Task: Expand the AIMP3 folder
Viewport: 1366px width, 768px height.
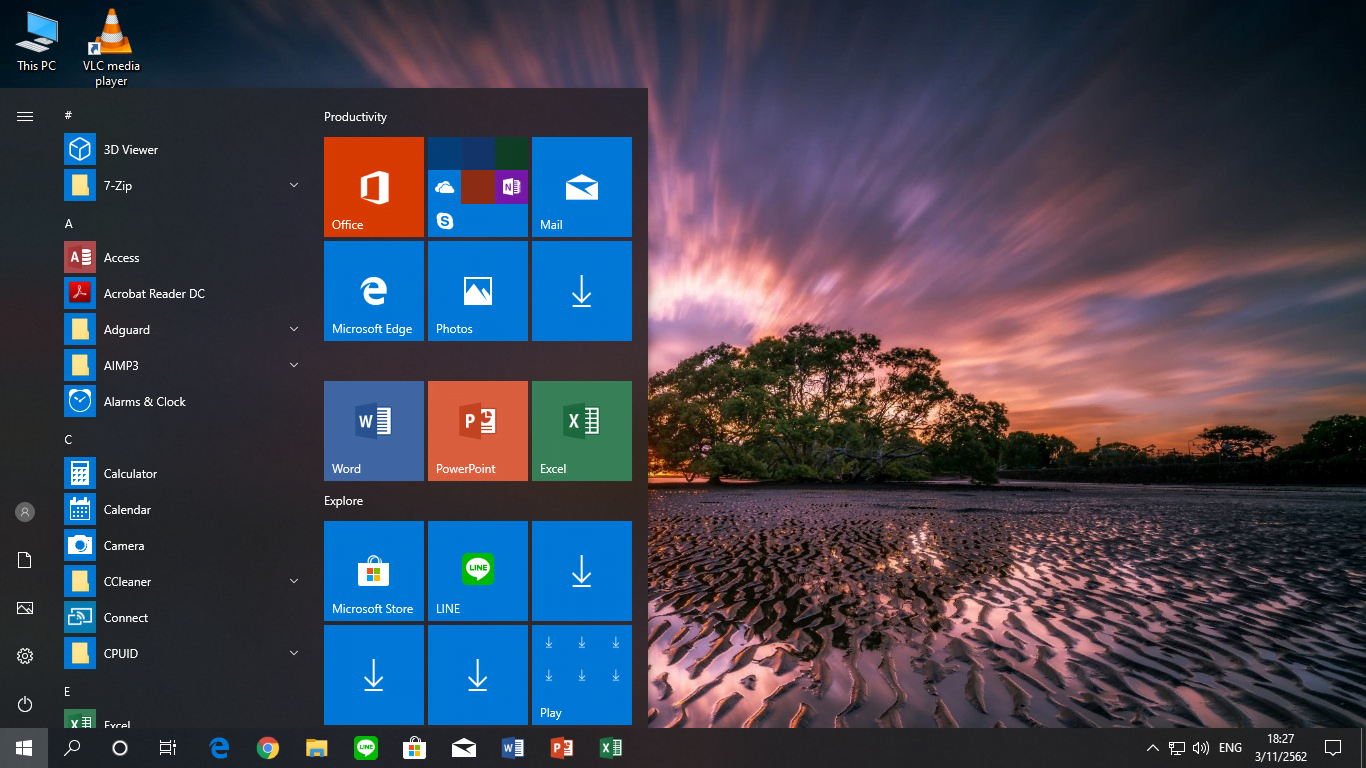Action: pyautogui.click(x=184, y=366)
